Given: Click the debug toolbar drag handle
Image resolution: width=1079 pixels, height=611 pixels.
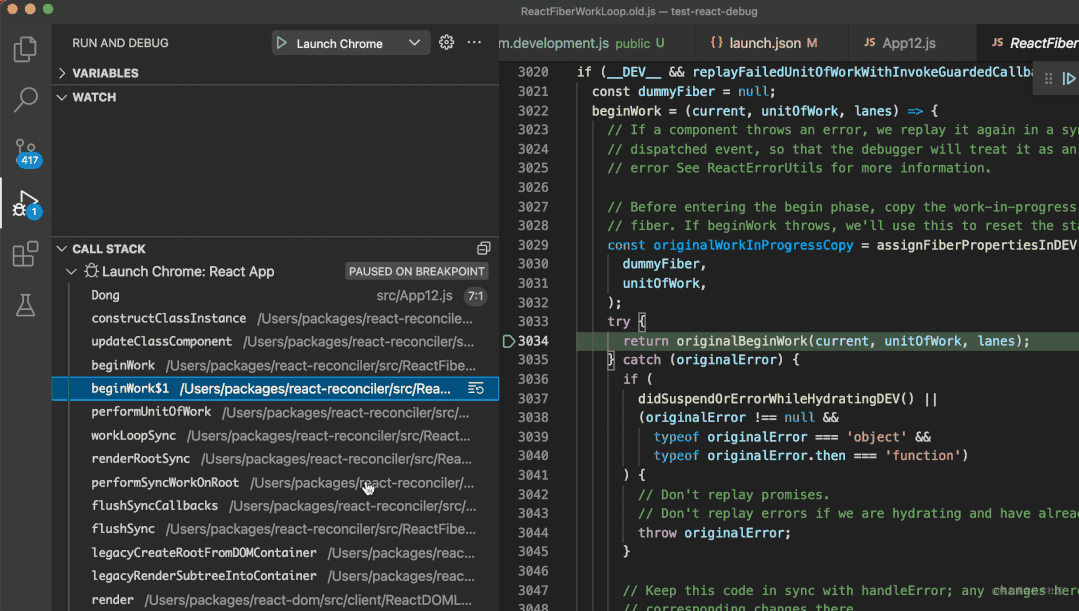Looking at the screenshot, I should point(1048,78).
